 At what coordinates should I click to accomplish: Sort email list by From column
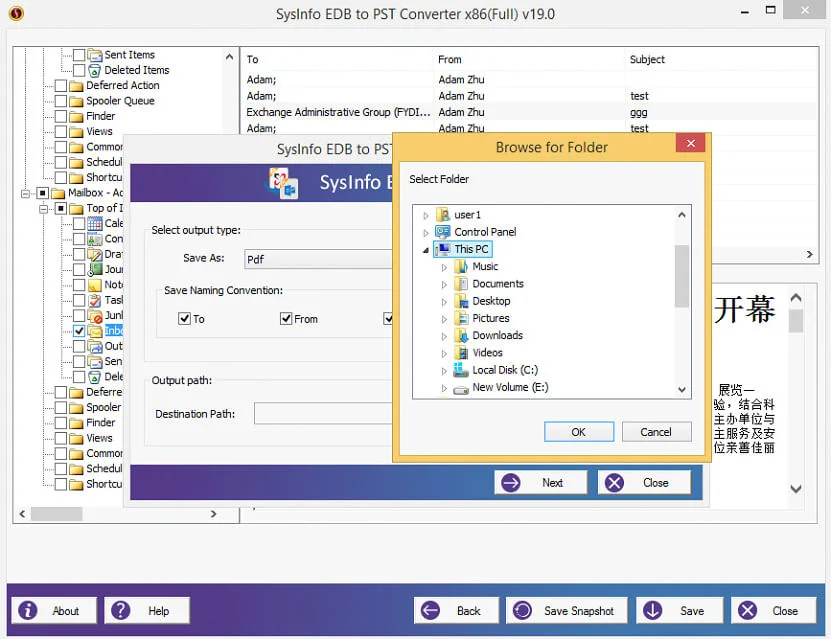click(x=529, y=59)
